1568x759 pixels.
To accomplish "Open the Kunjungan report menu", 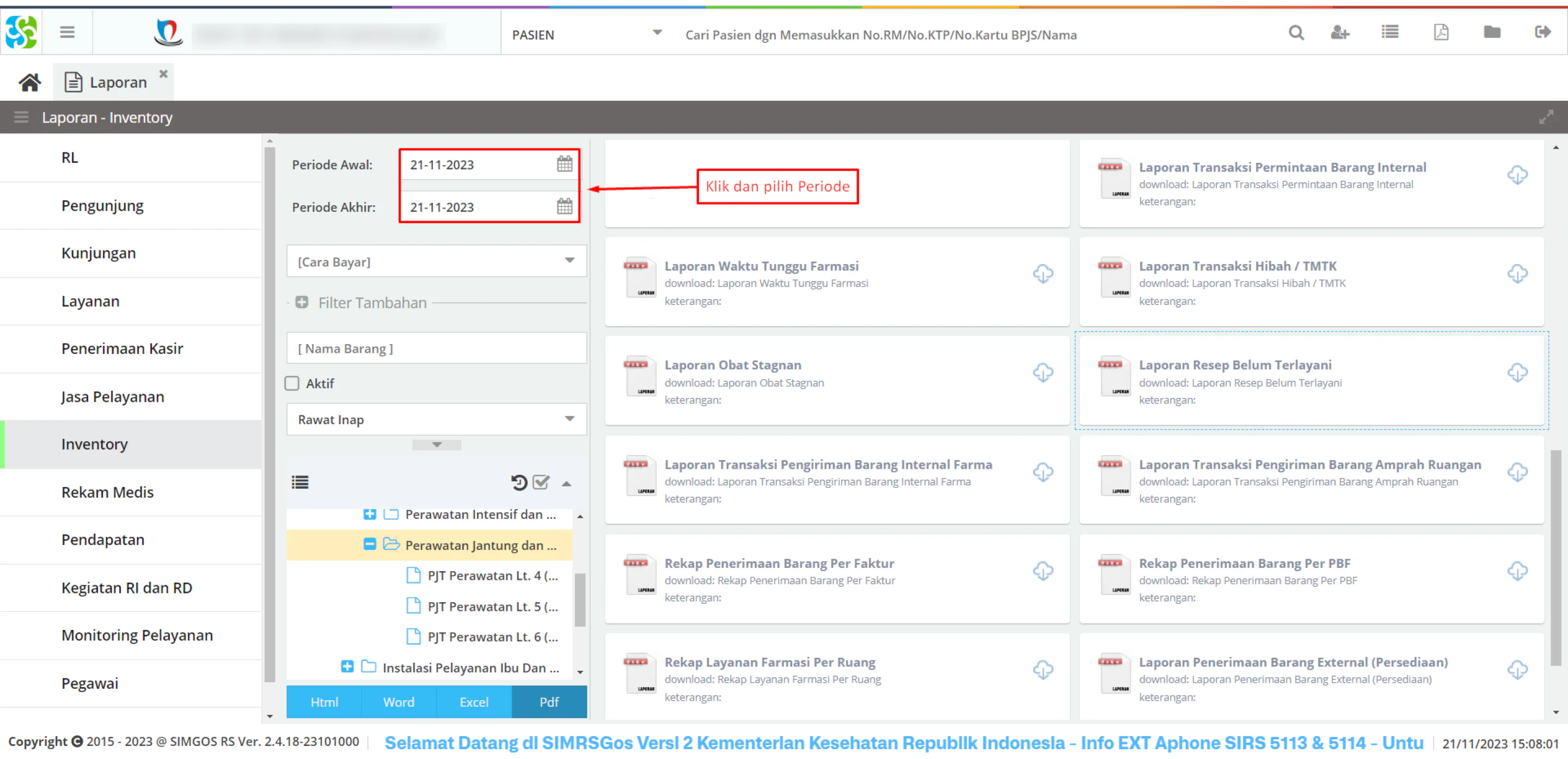I will 131,253.
